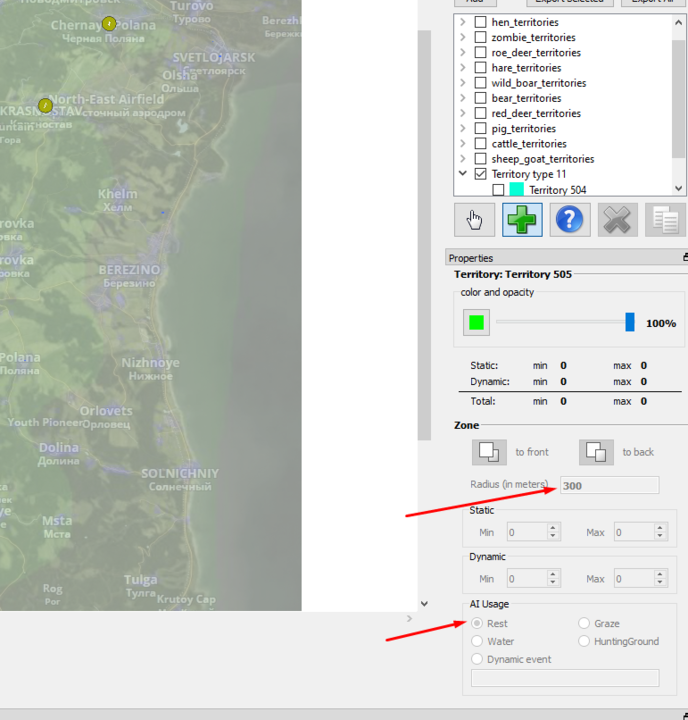Click the opacity slider handle
688x720 pixels.
click(x=630, y=322)
